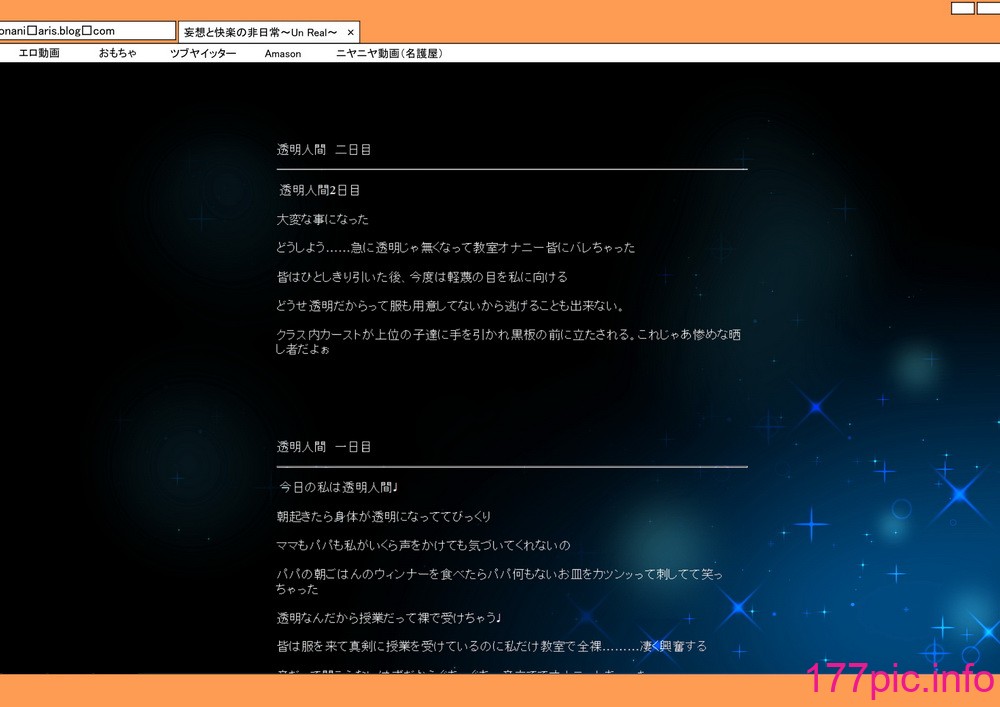Viewport: 1000px width, 707px height.
Task: Select the 妄想と快楽の非日常 browser tab
Action: coord(268,32)
